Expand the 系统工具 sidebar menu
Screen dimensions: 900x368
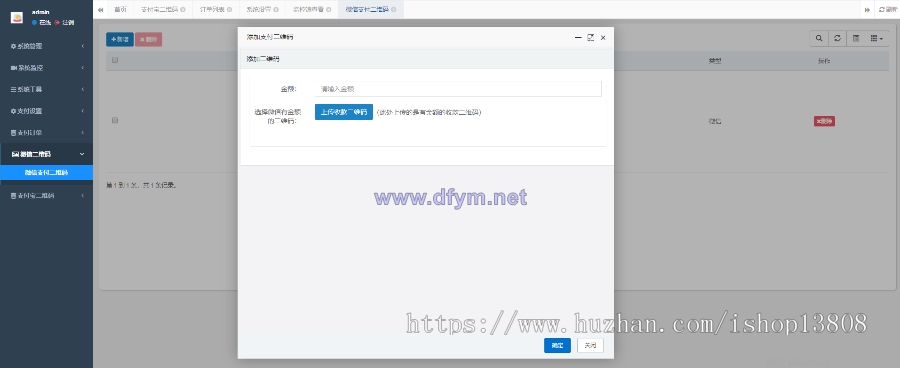tap(46, 90)
